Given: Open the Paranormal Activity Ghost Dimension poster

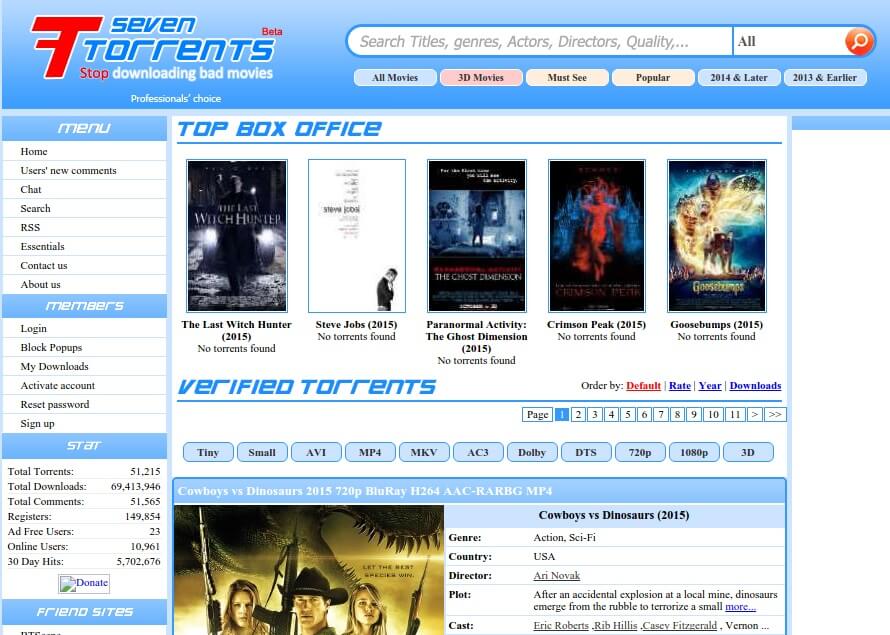Looking at the screenshot, I should click(477, 236).
